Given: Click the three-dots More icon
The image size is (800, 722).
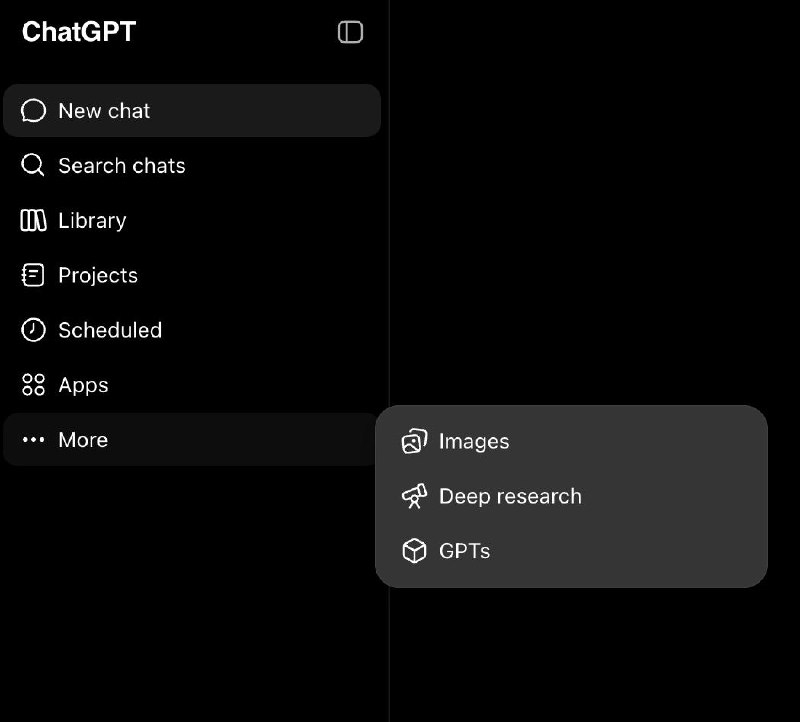Looking at the screenshot, I should tap(33, 439).
